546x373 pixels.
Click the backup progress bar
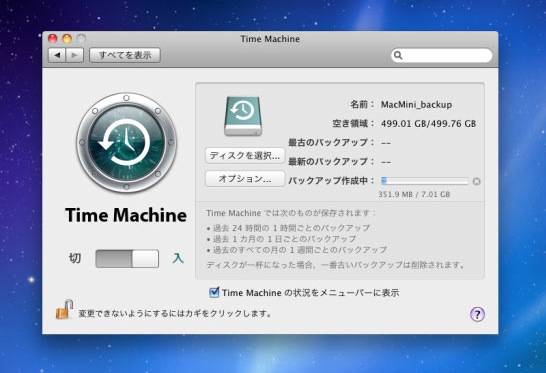tap(425, 181)
